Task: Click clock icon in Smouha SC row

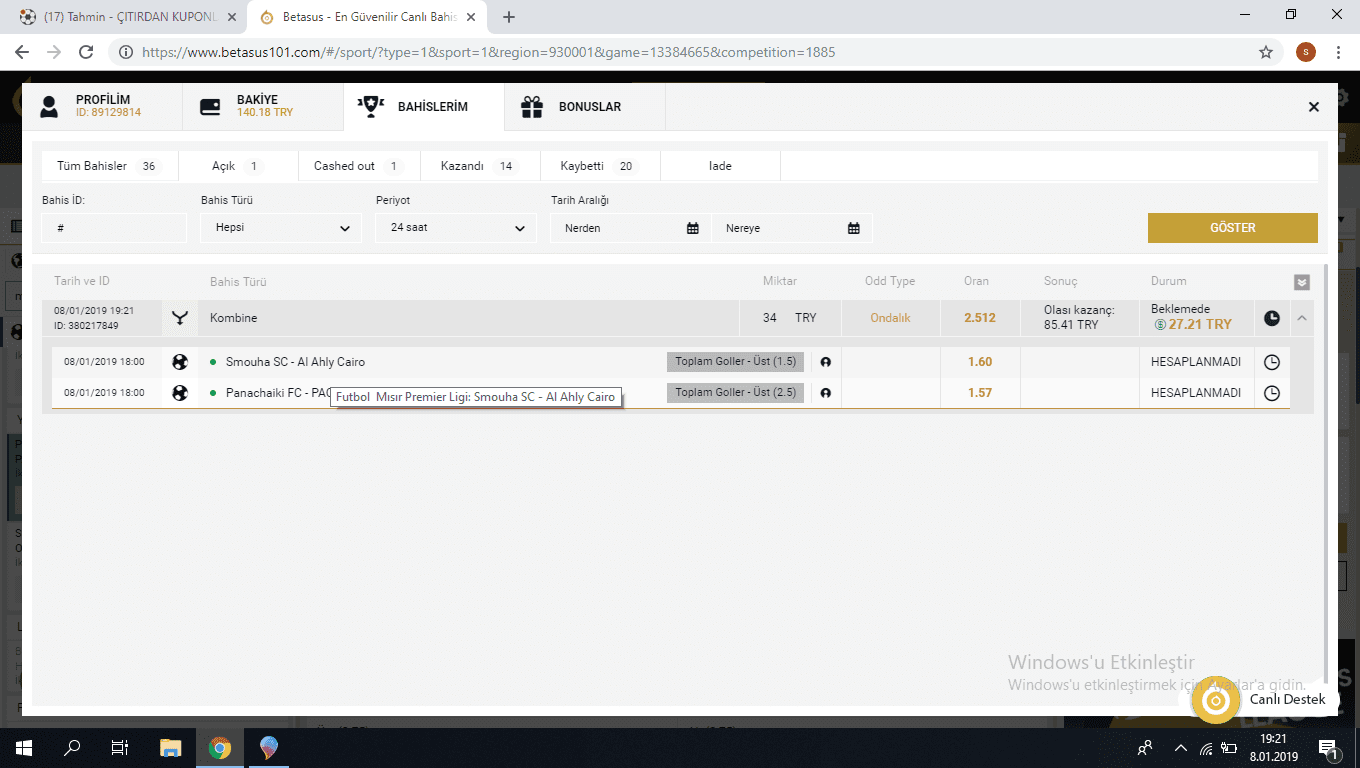Action: 1272,362
